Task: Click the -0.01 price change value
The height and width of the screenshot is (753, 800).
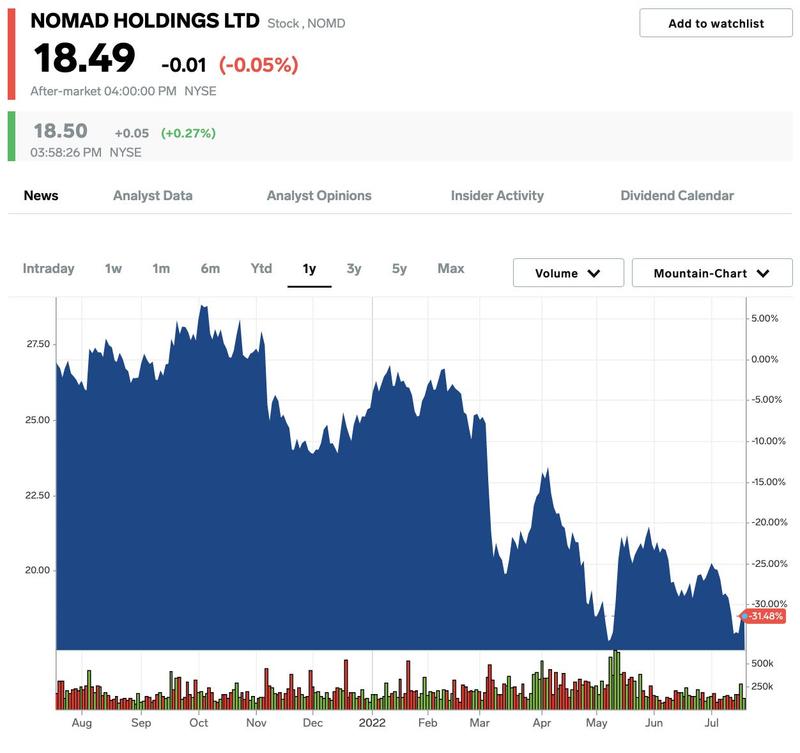Action: point(184,65)
